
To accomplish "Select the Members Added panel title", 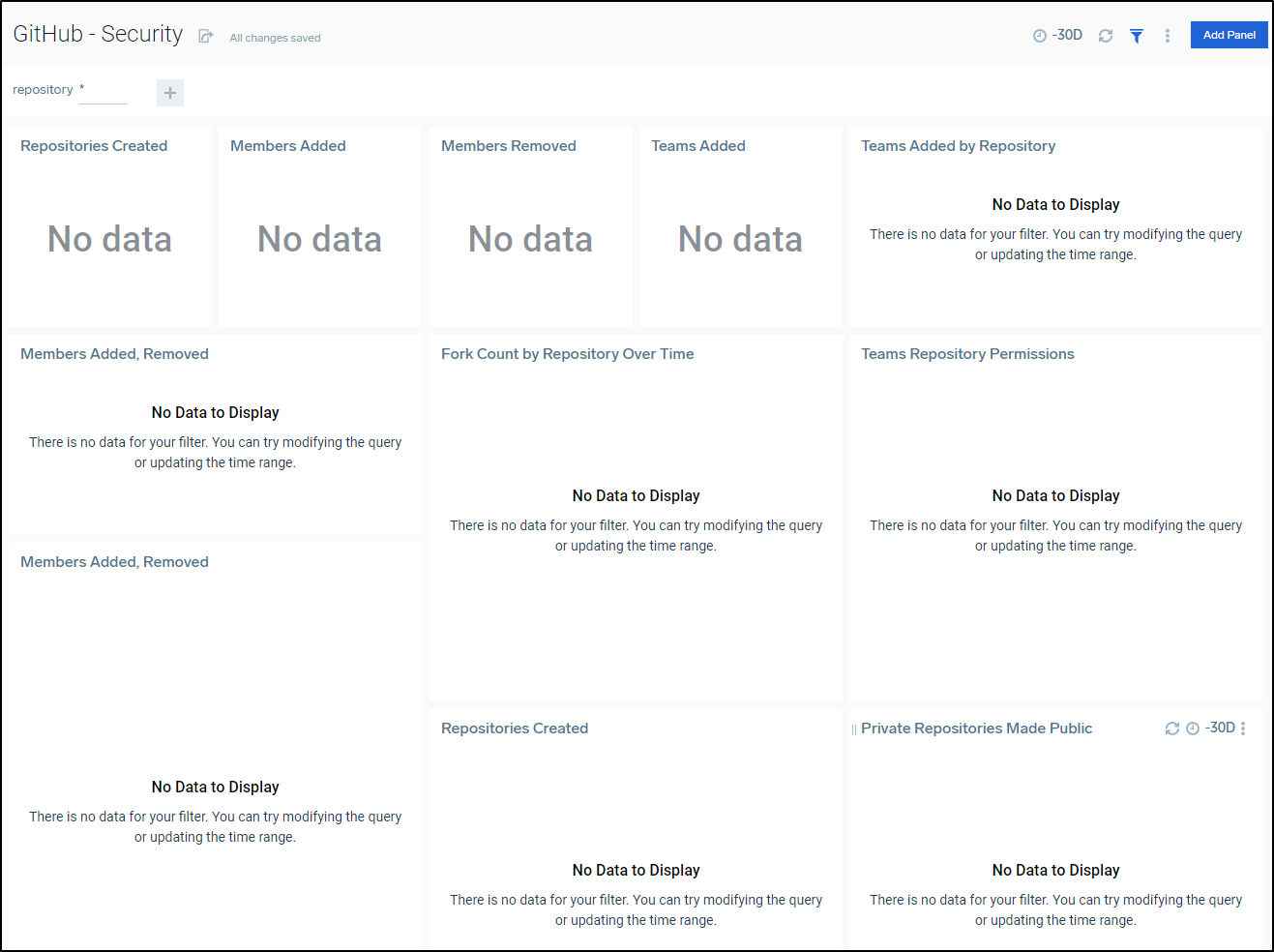I will pyautogui.click(x=288, y=146).
